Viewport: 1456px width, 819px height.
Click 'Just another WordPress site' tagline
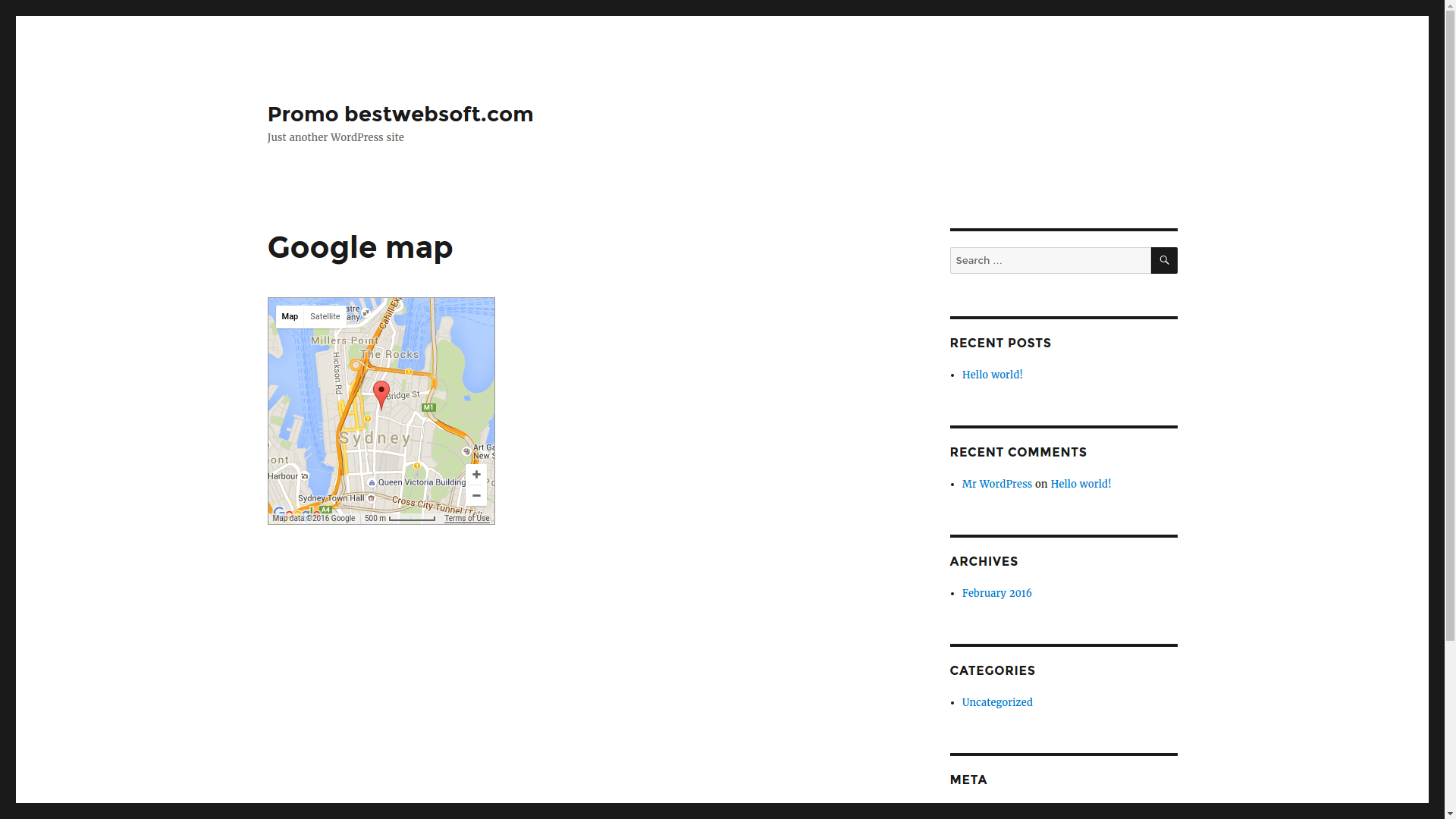[x=335, y=138]
